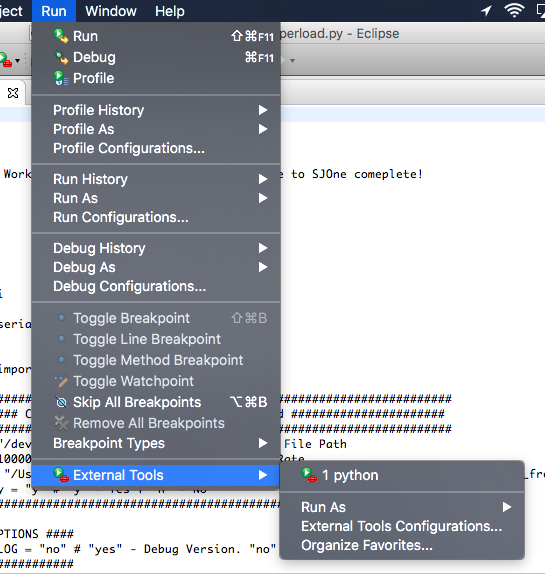The height and width of the screenshot is (574, 545).
Task: Open the Help menu
Action: click(x=170, y=11)
